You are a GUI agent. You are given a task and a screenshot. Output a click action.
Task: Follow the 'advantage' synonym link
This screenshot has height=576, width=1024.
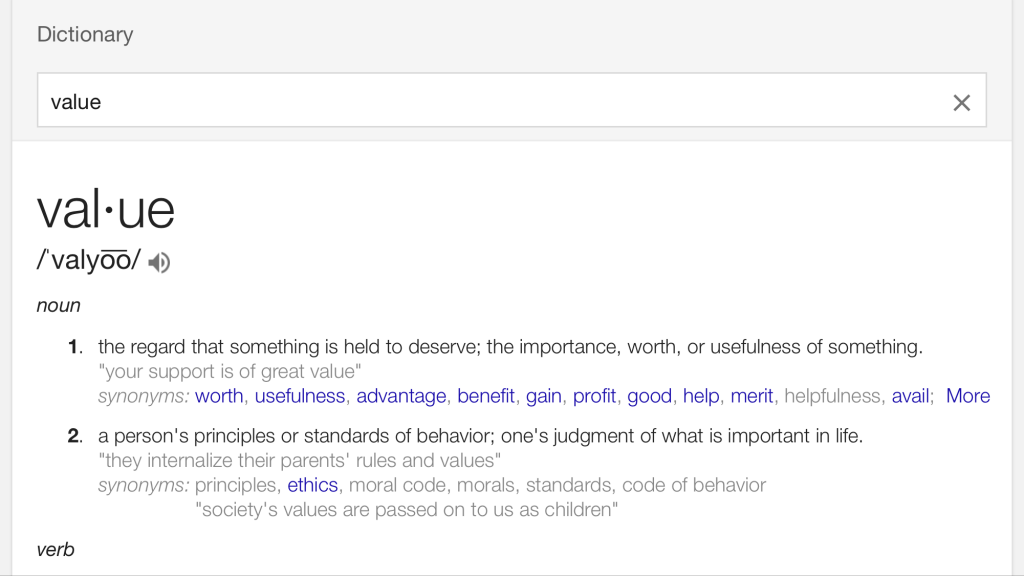click(x=401, y=396)
